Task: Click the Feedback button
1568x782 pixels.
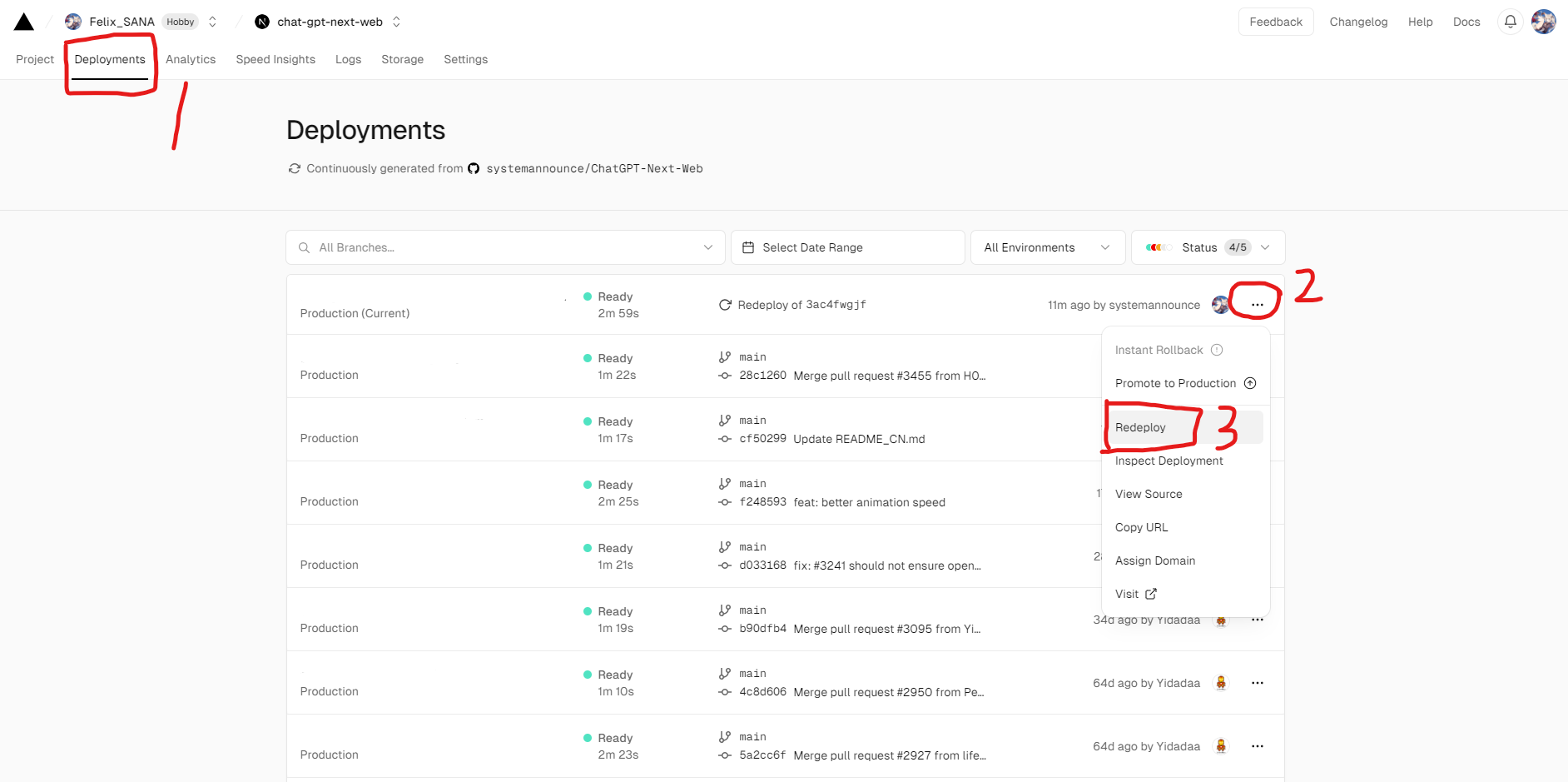Action: tap(1276, 22)
